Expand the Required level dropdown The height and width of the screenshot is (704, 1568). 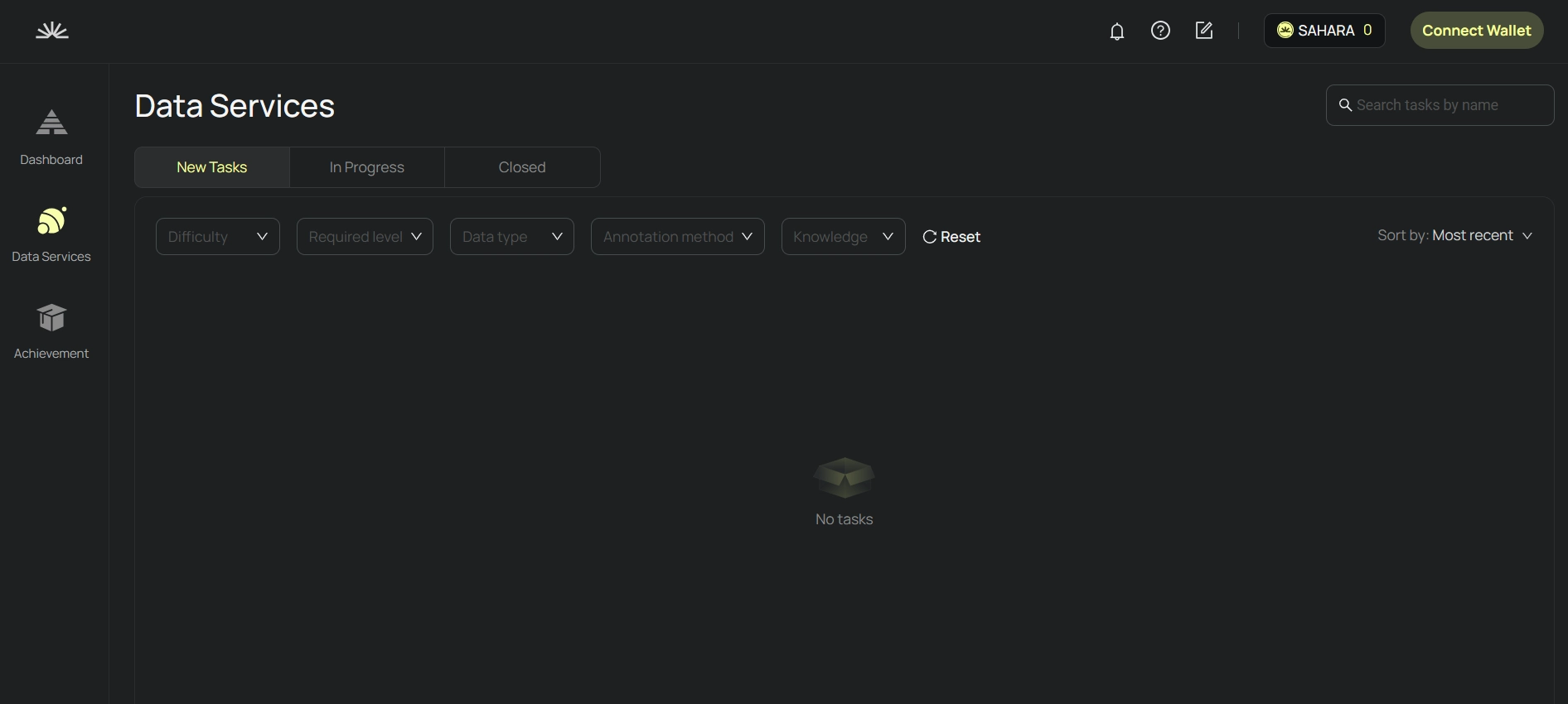point(365,237)
